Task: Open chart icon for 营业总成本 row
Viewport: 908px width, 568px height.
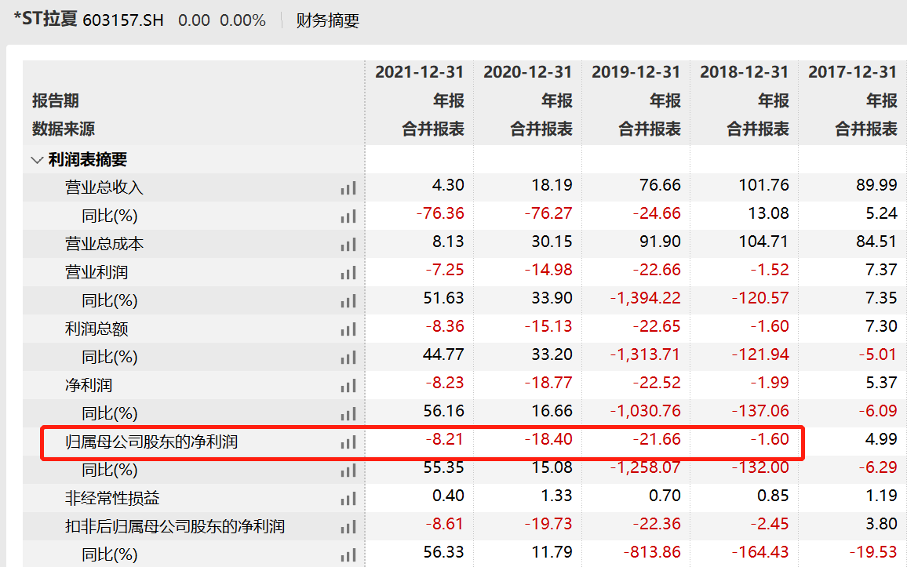Action: 347,244
